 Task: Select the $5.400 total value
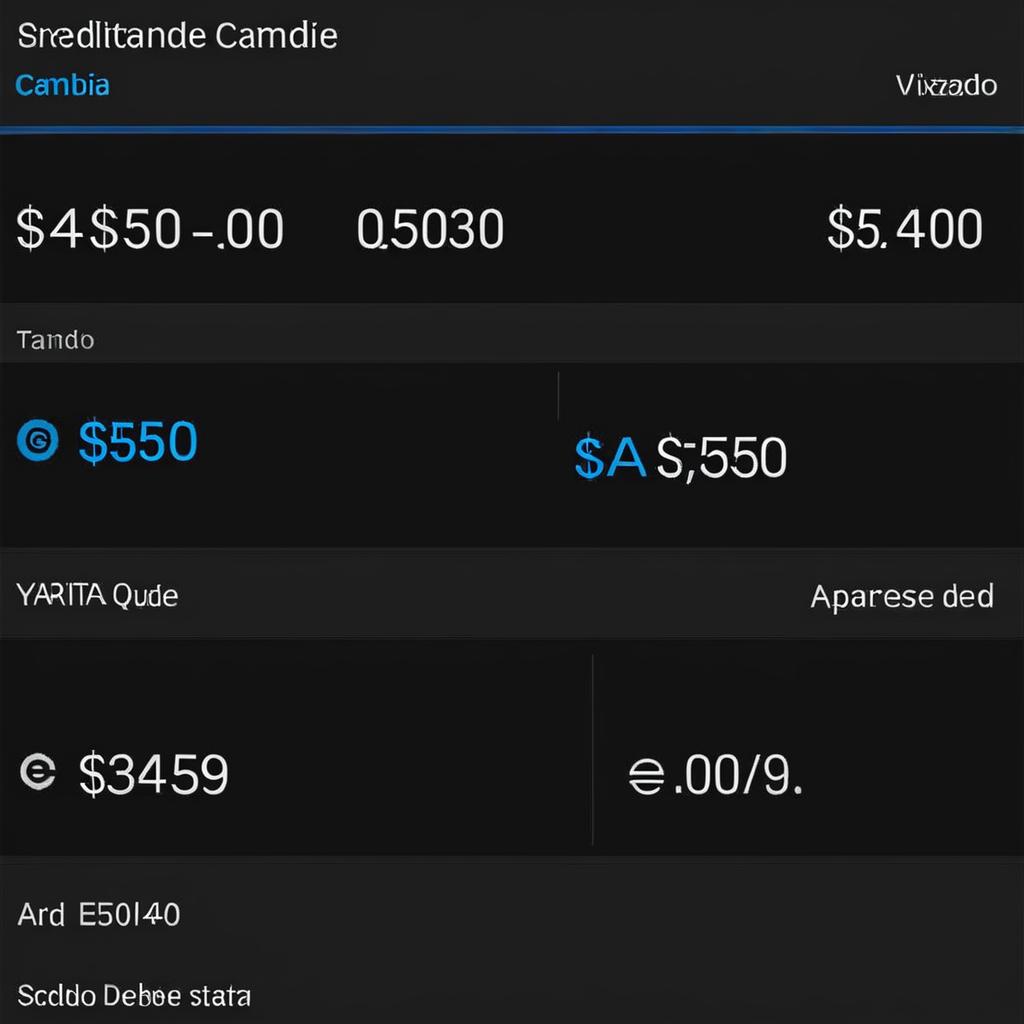click(x=904, y=229)
